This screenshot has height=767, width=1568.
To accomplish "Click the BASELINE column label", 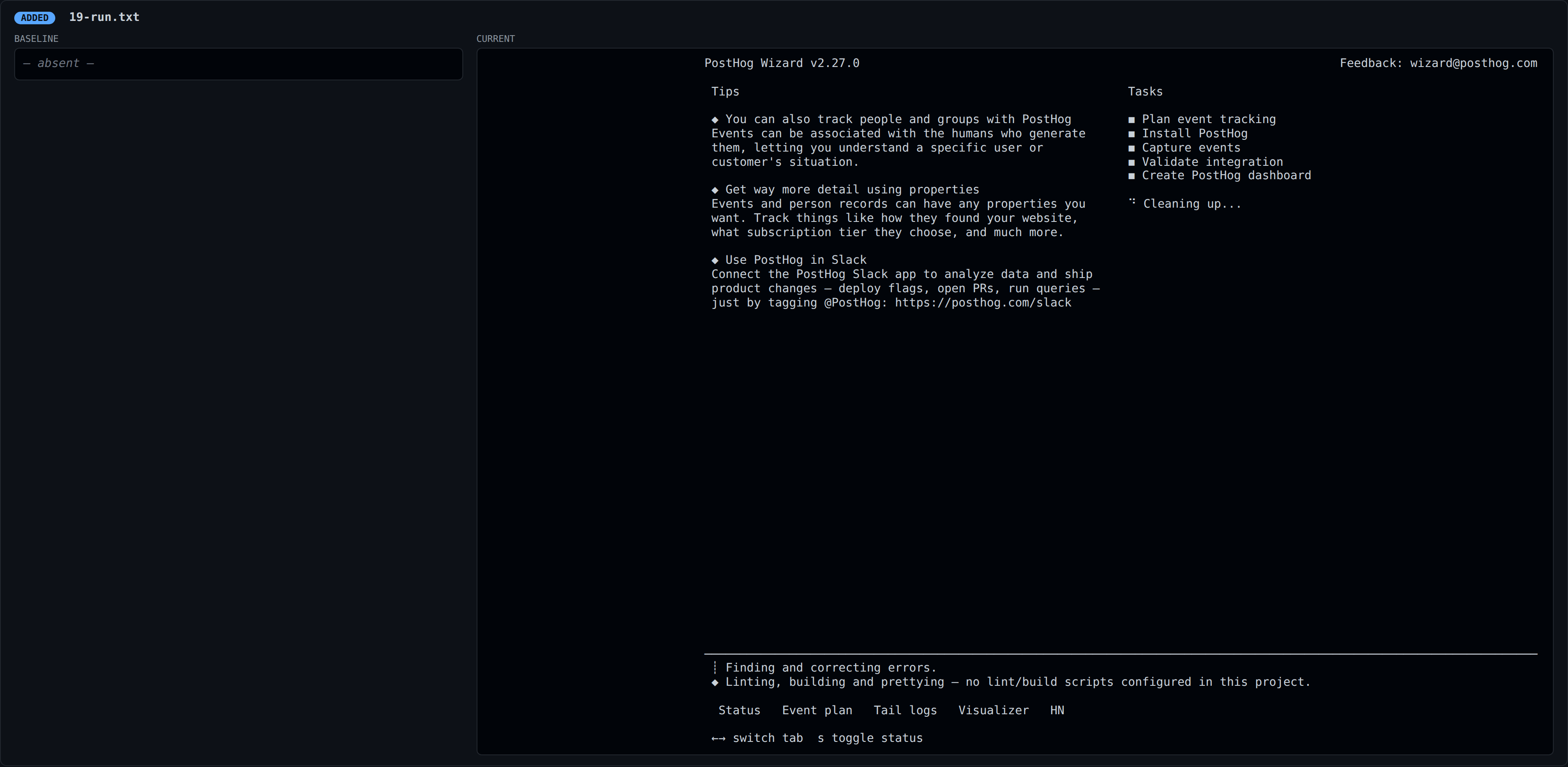I will coord(36,39).
